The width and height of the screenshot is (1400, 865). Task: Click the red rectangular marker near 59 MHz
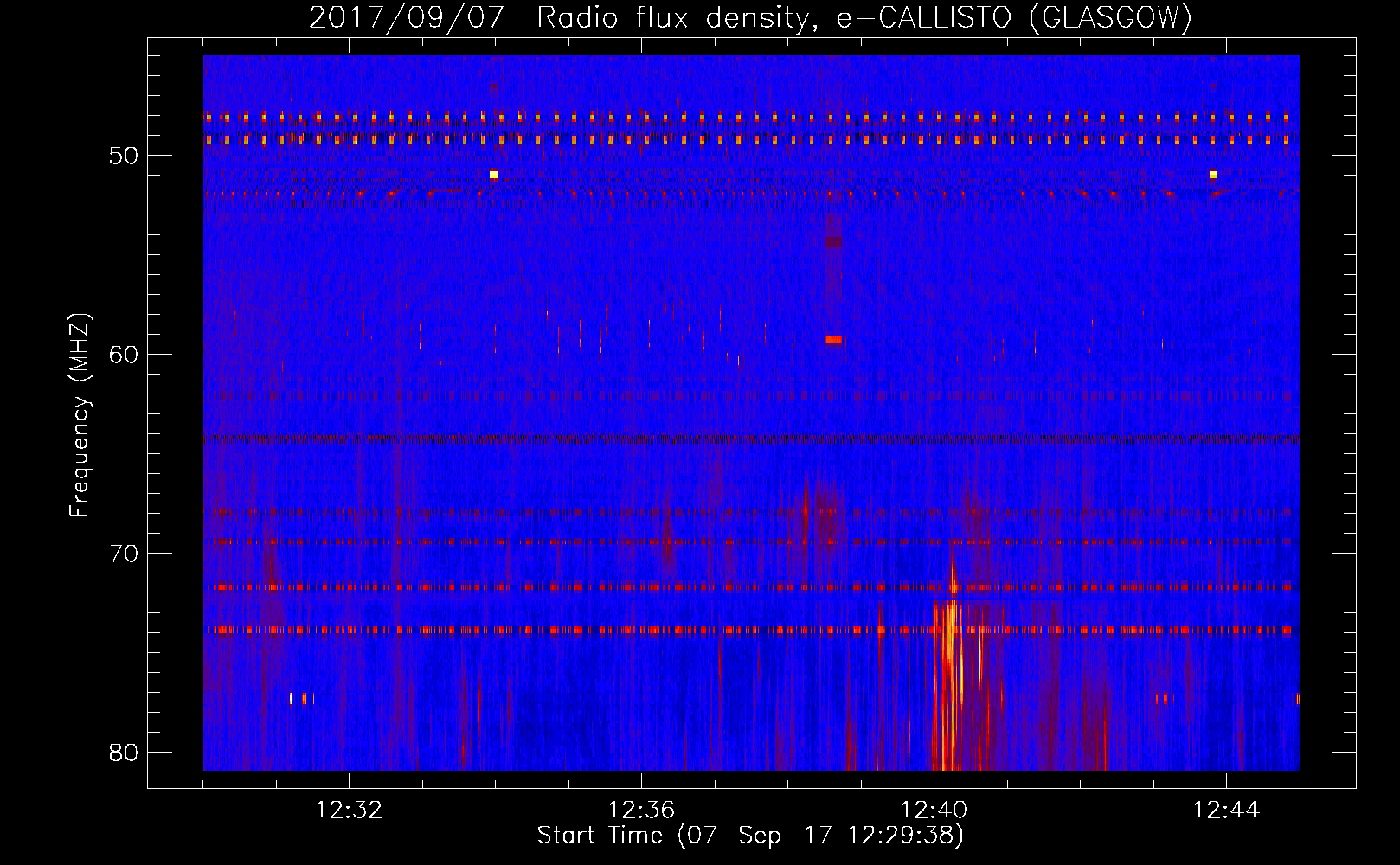coord(833,339)
